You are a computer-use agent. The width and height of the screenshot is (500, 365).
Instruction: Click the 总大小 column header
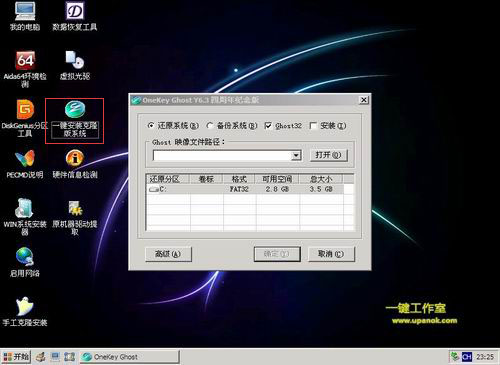(x=321, y=179)
